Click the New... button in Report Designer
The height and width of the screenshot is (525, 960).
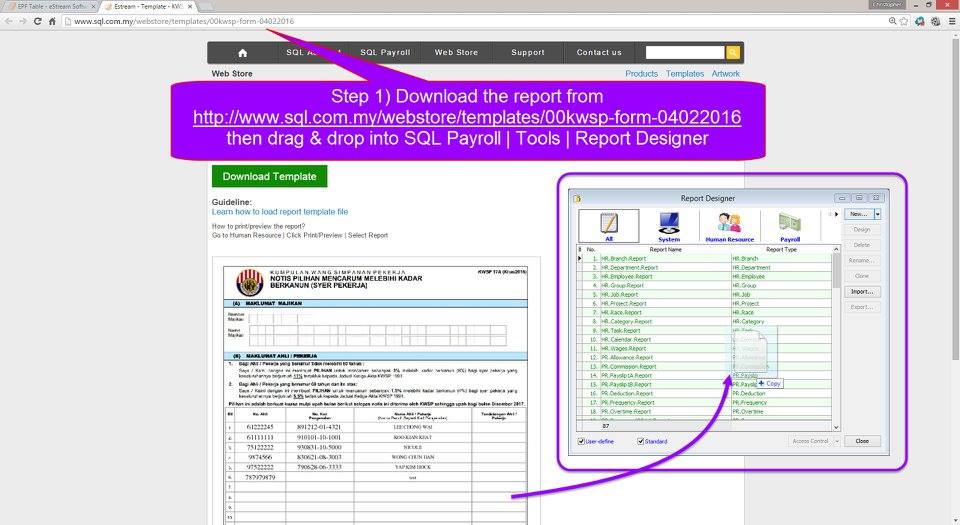coord(858,214)
